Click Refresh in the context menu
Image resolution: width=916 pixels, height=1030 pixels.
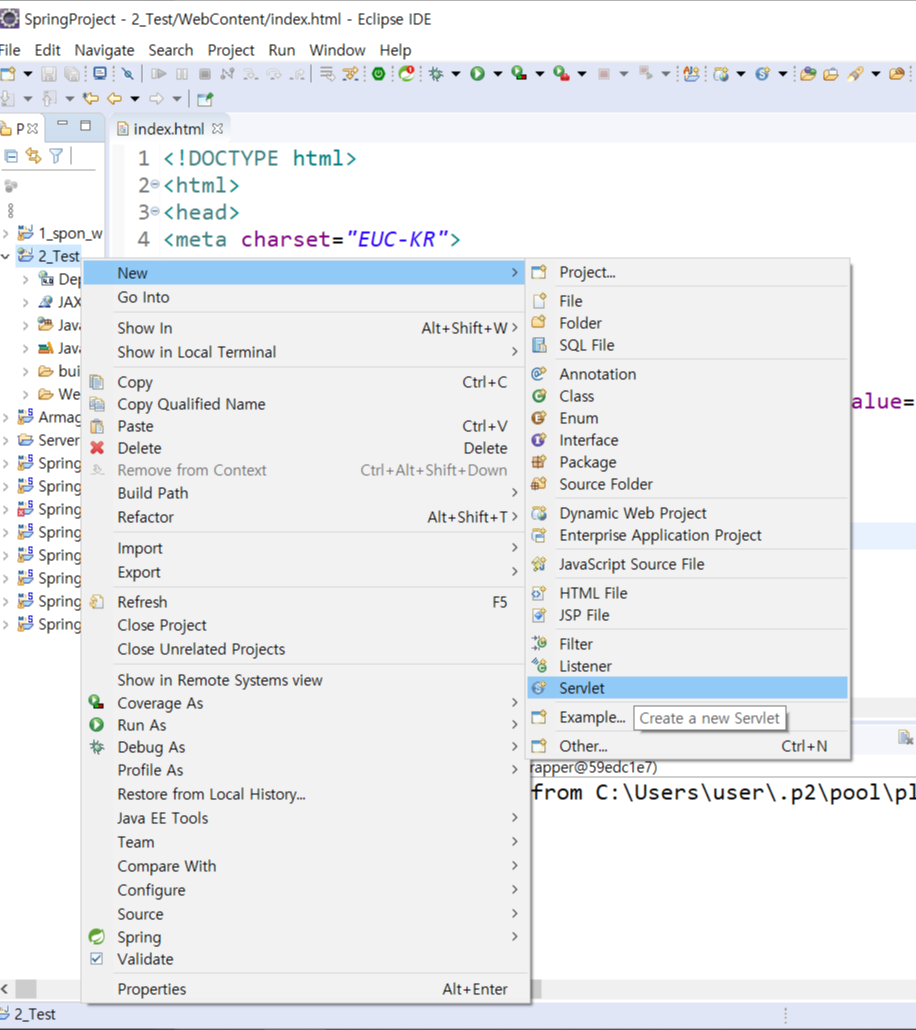(305, 602)
